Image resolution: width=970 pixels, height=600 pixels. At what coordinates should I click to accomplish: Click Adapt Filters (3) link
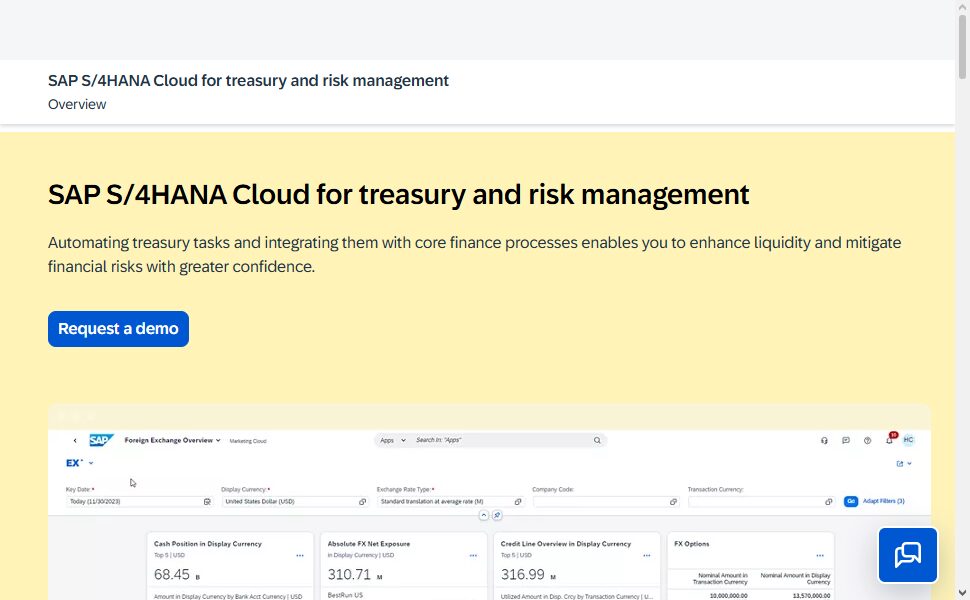pos(883,501)
